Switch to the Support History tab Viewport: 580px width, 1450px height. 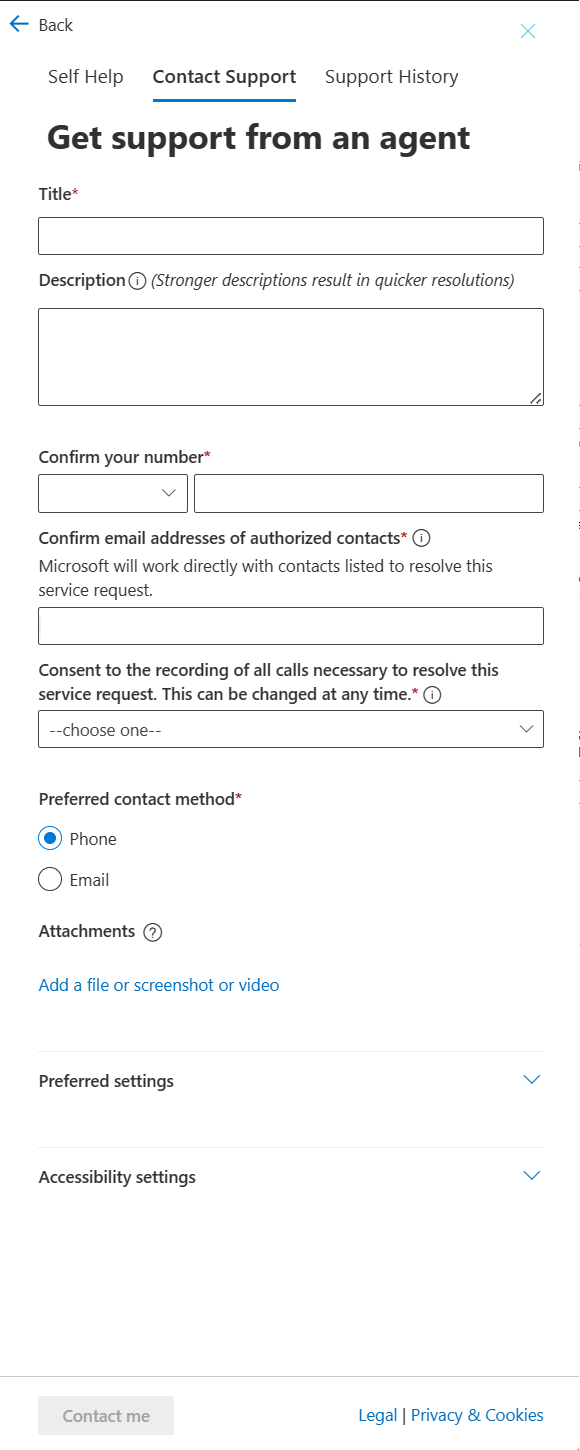coord(392,77)
